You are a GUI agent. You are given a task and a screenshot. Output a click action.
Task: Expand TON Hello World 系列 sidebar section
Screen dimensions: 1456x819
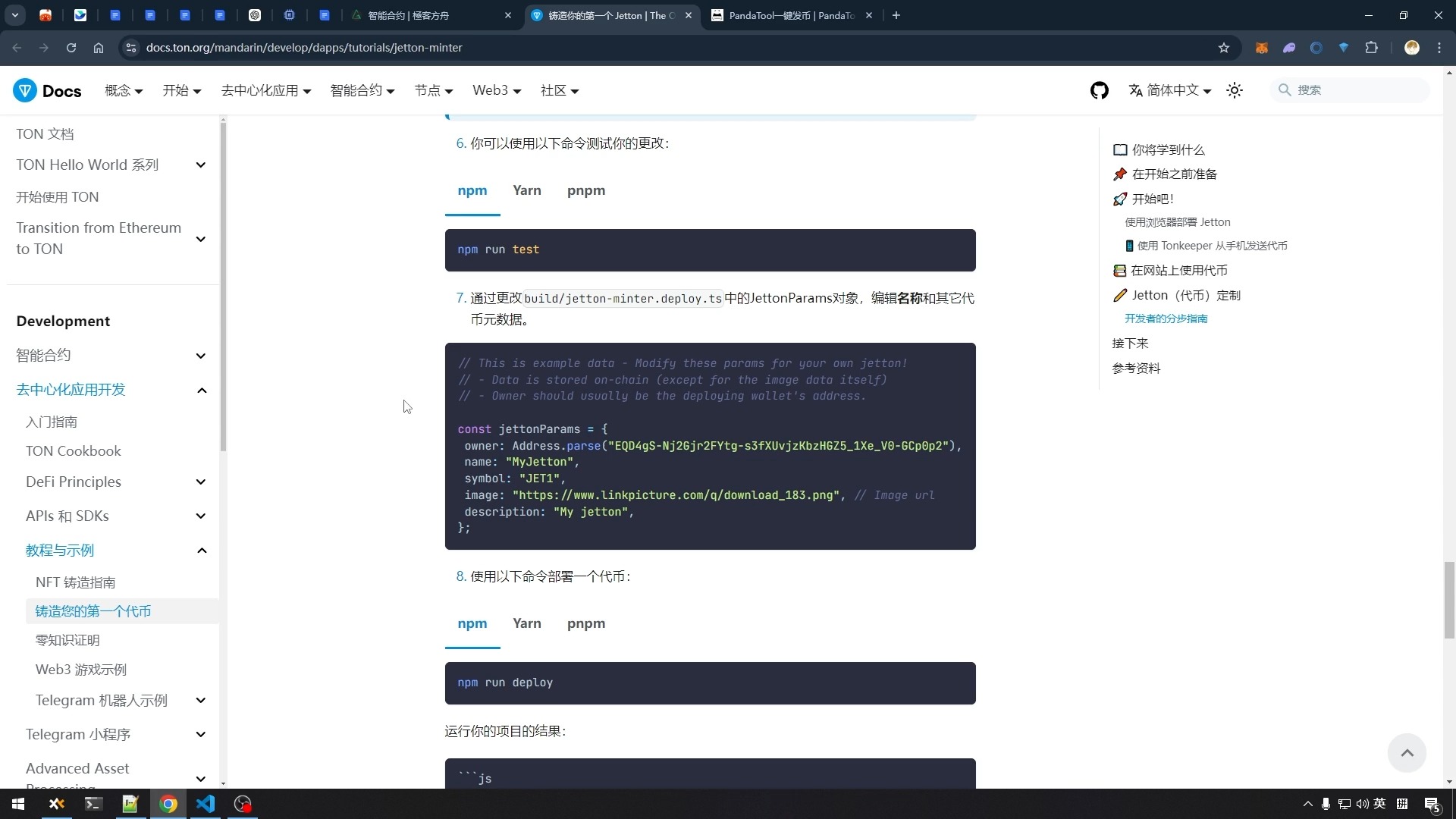tap(201, 165)
